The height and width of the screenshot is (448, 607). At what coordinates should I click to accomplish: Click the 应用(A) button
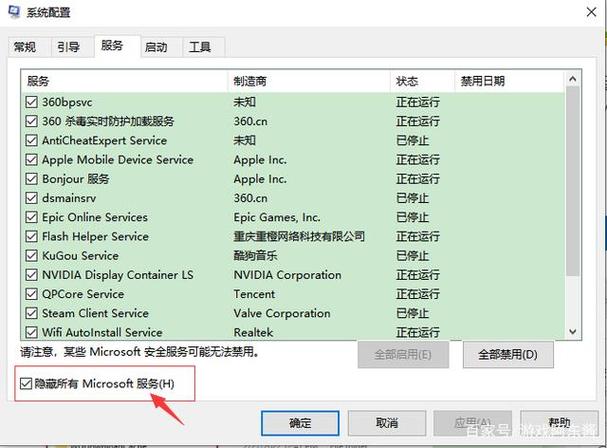coord(473,423)
